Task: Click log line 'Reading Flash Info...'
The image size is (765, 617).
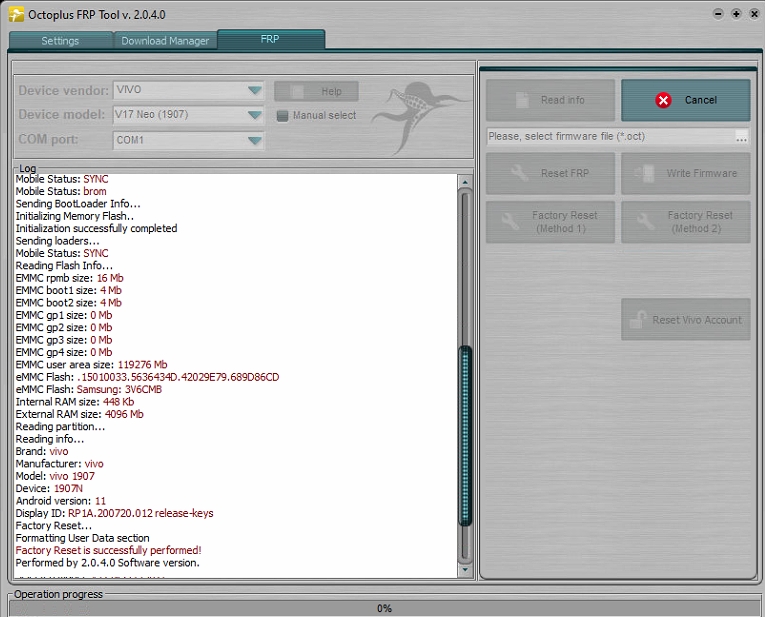Action: click(x=64, y=265)
